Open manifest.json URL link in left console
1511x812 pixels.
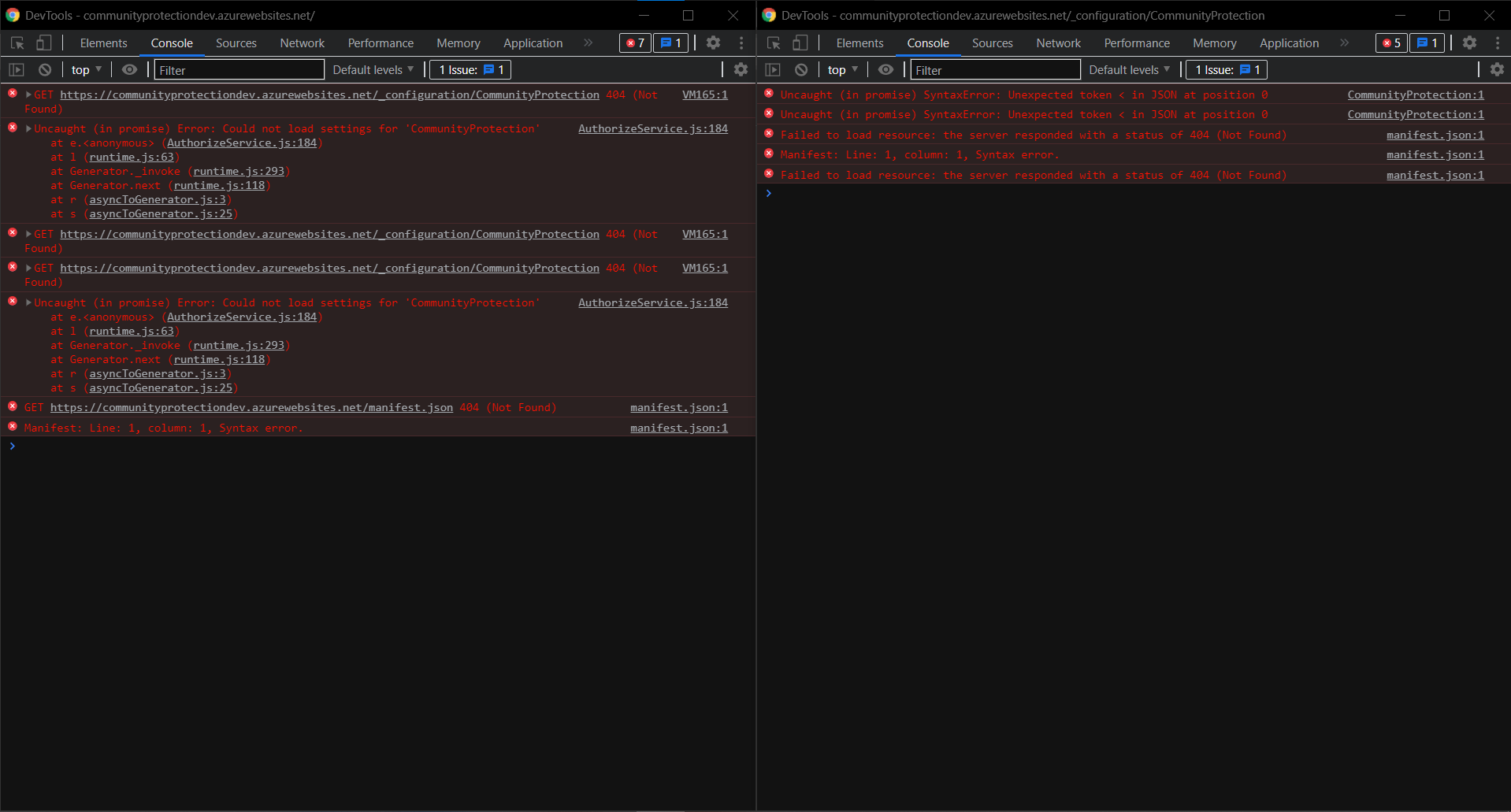251,407
